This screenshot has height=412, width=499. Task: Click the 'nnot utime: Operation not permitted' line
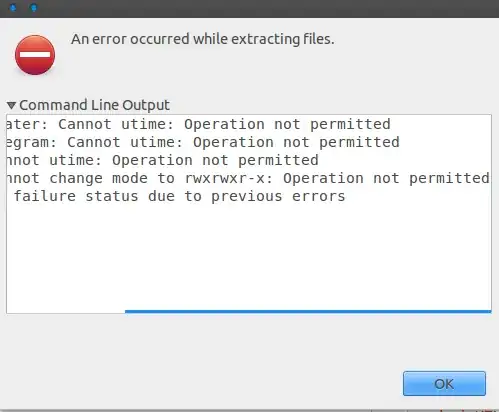(x=163, y=160)
